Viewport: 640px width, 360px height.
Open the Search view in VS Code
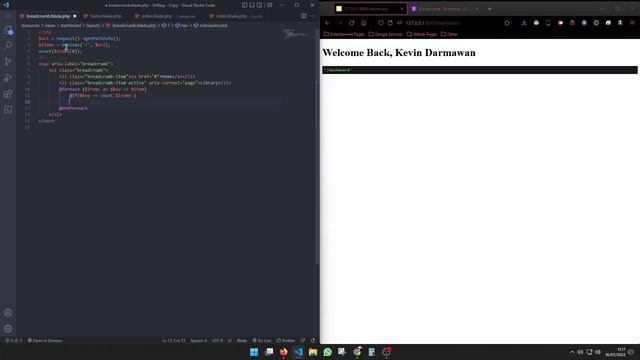pyautogui.click(x=8, y=45)
